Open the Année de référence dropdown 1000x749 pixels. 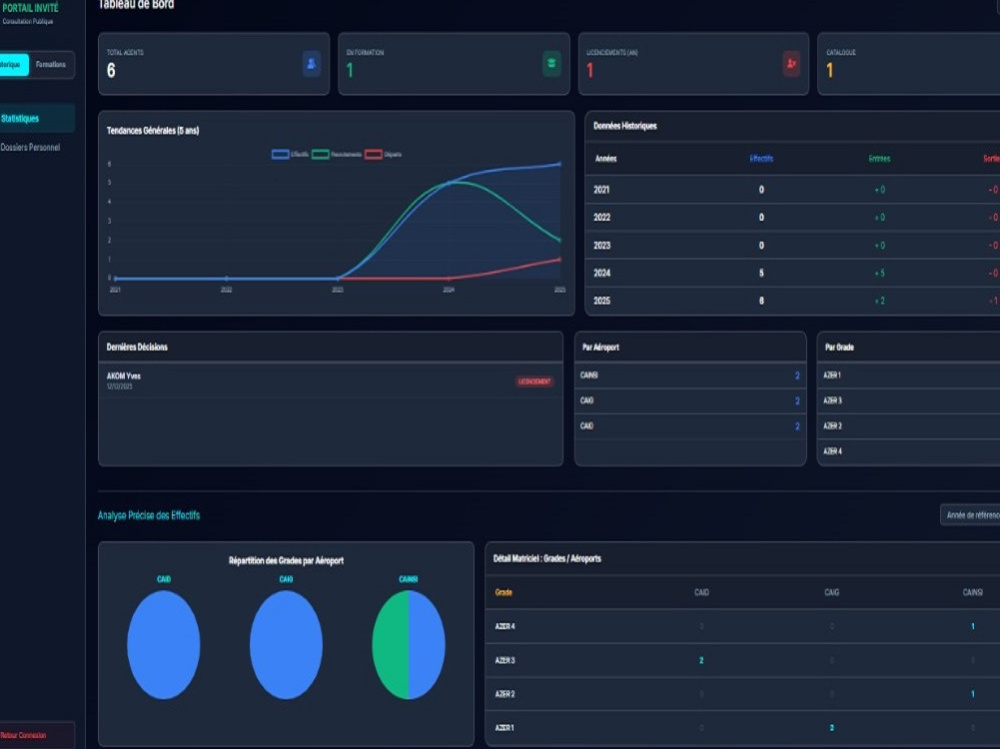[970, 515]
